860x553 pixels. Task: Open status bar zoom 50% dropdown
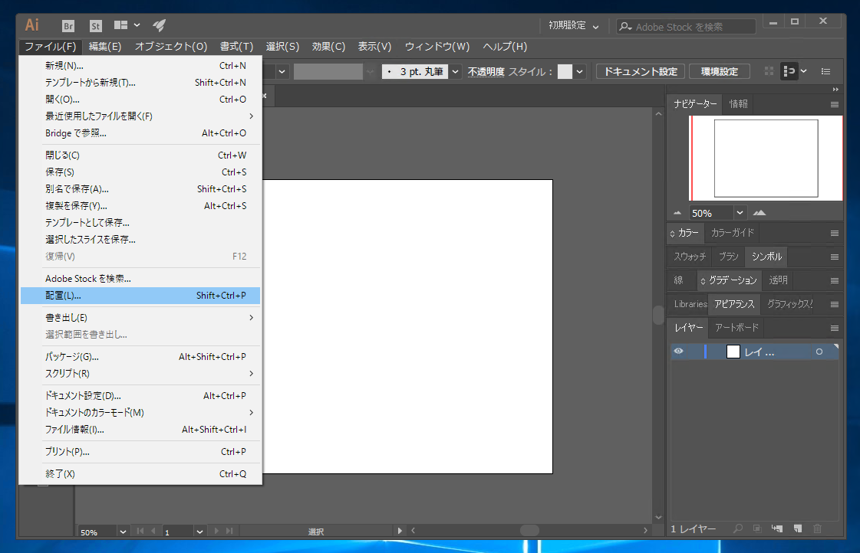click(x=123, y=532)
